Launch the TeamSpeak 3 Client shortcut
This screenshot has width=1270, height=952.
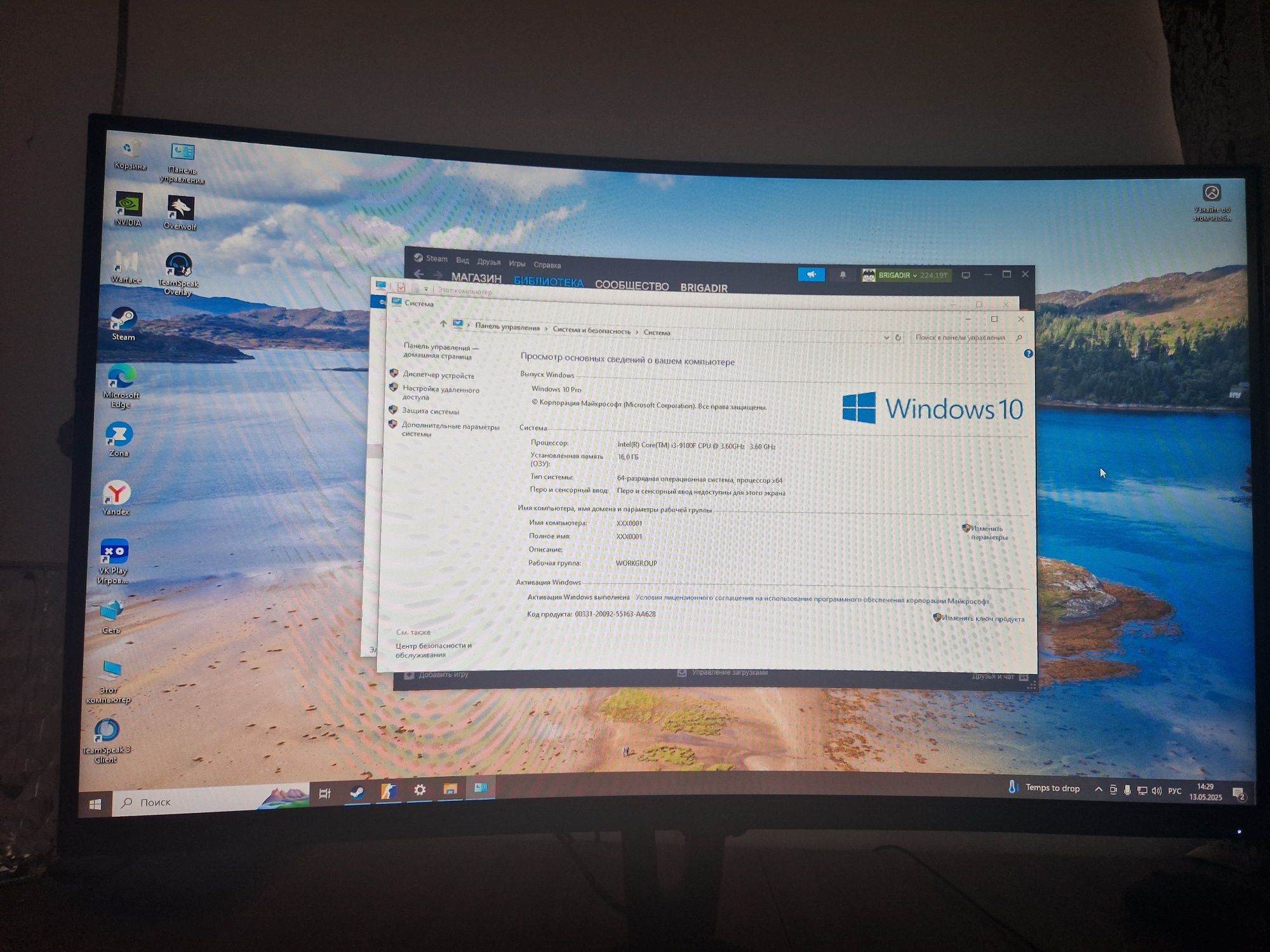point(106,741)
